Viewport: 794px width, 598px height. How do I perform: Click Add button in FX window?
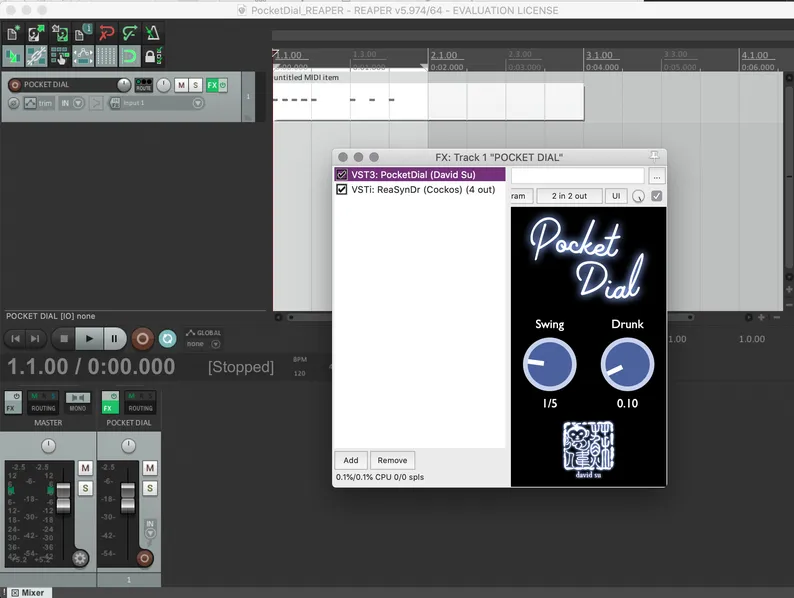(x=351, y=460)
